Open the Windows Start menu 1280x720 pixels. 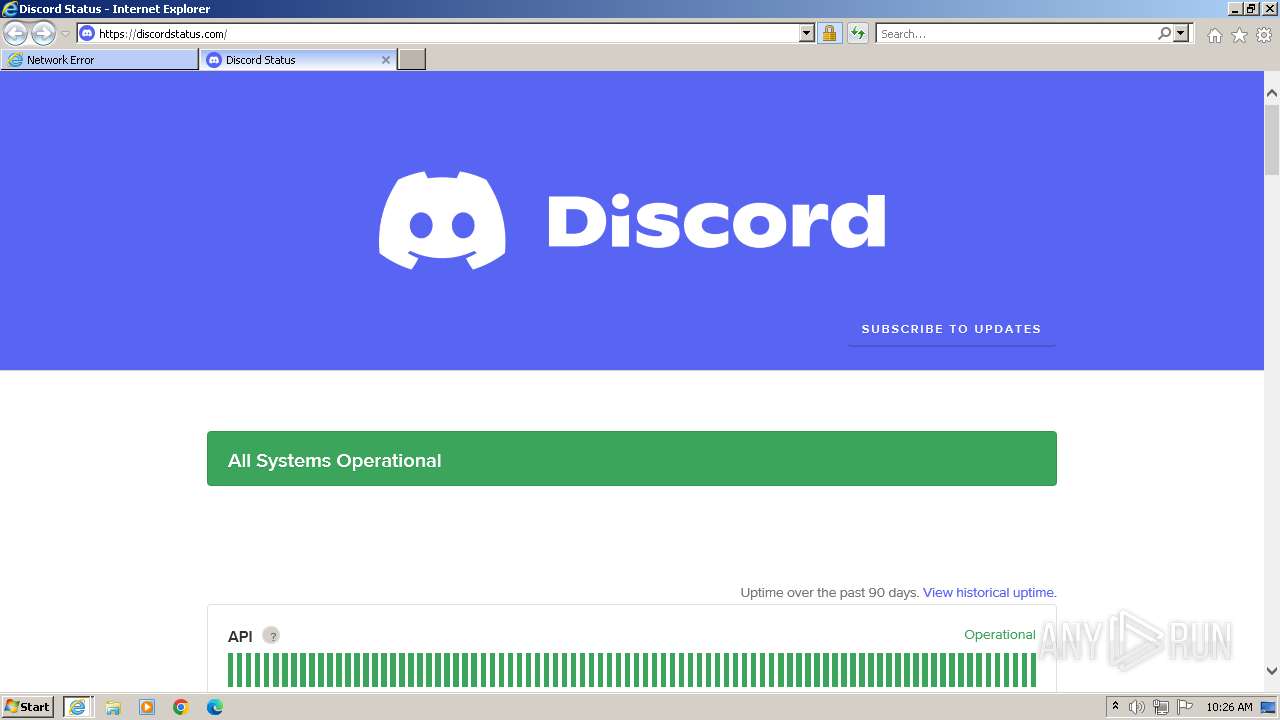pos(27,707)
